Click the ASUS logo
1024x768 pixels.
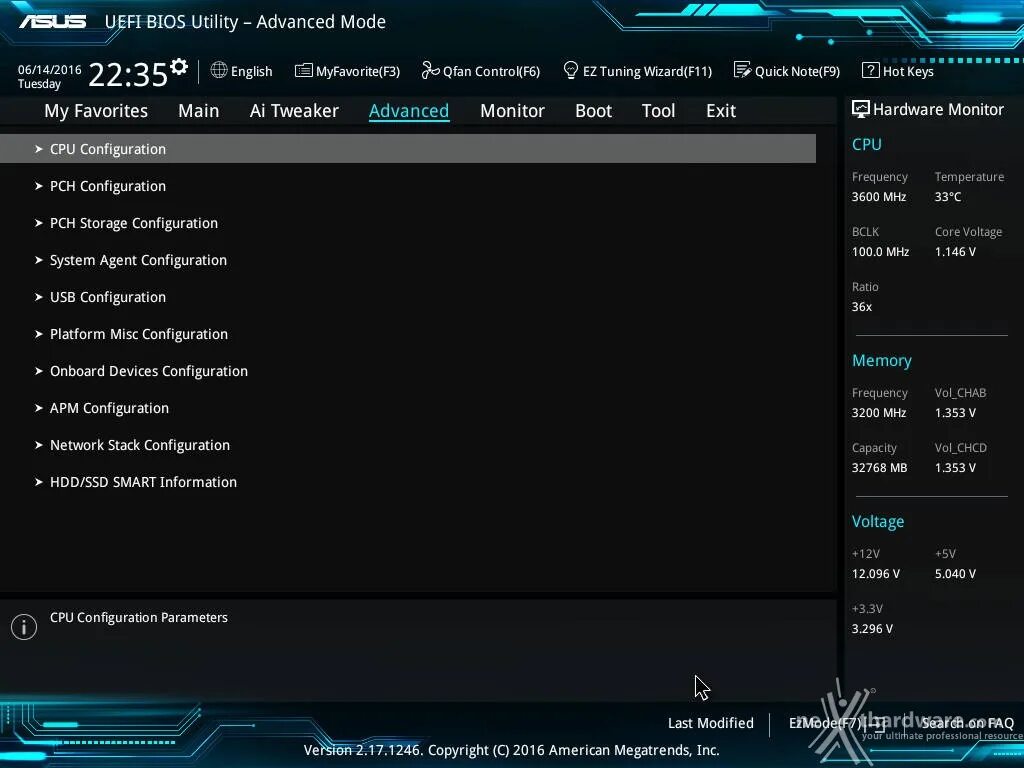(x=52, y=22)
